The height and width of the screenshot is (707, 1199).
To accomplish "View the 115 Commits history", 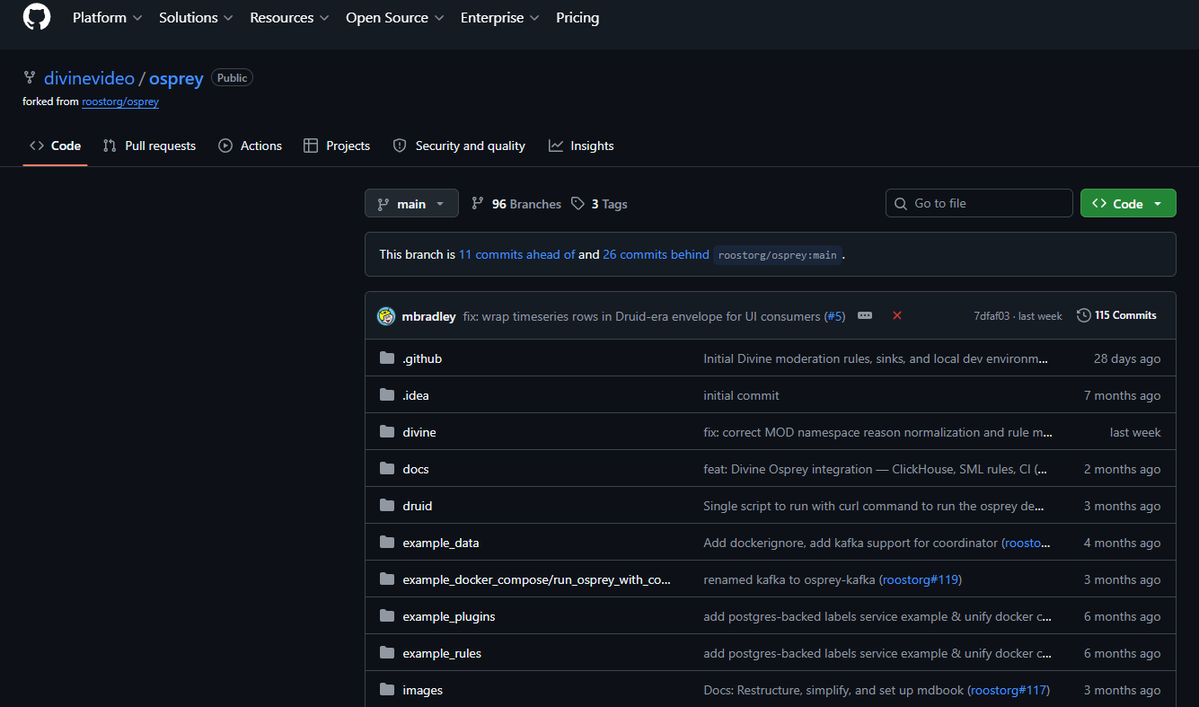I will (1116, 315).
